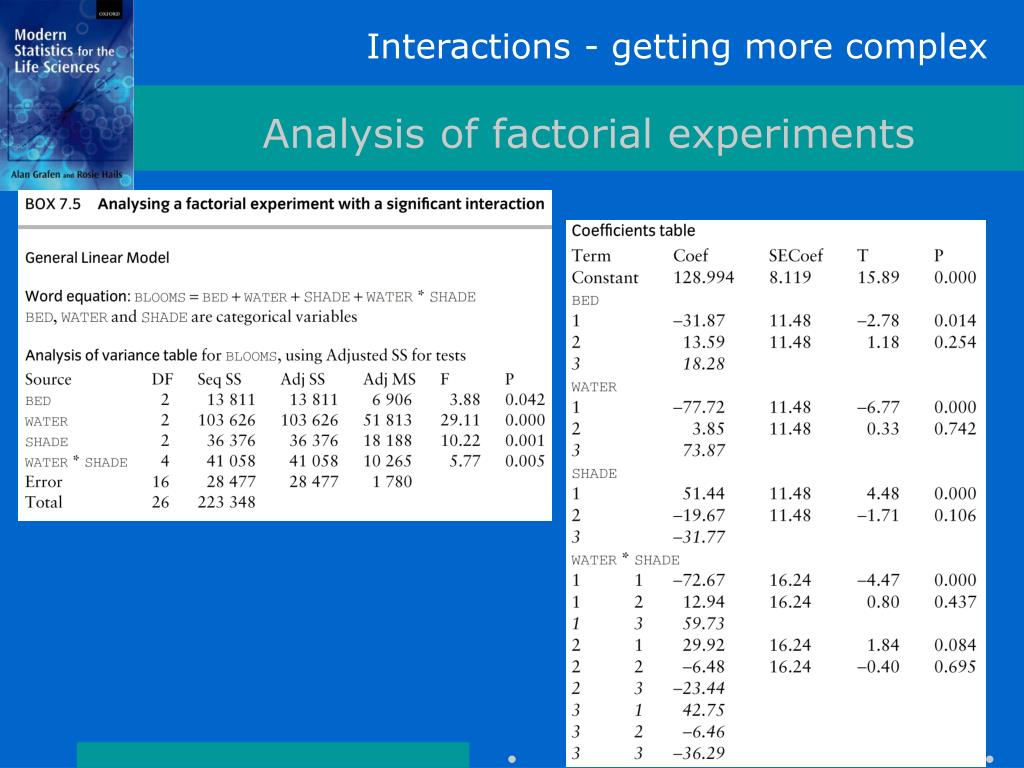1024x768 pixels.
Task: Select BED source label in ANOVA table
Action: tap(38, 401)
